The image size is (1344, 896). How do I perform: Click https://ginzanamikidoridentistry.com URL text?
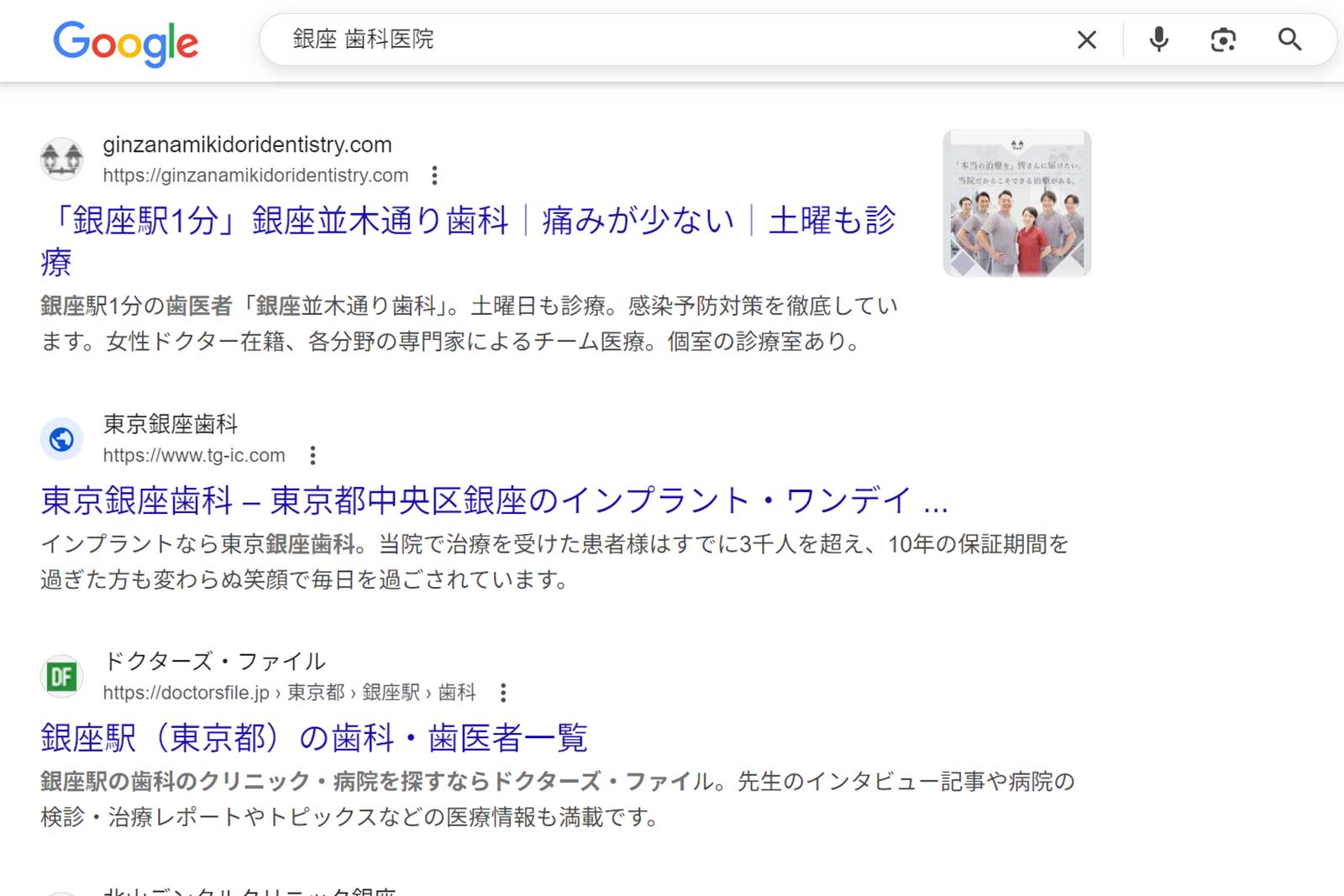pyautogui.click(x=255, y=176)
